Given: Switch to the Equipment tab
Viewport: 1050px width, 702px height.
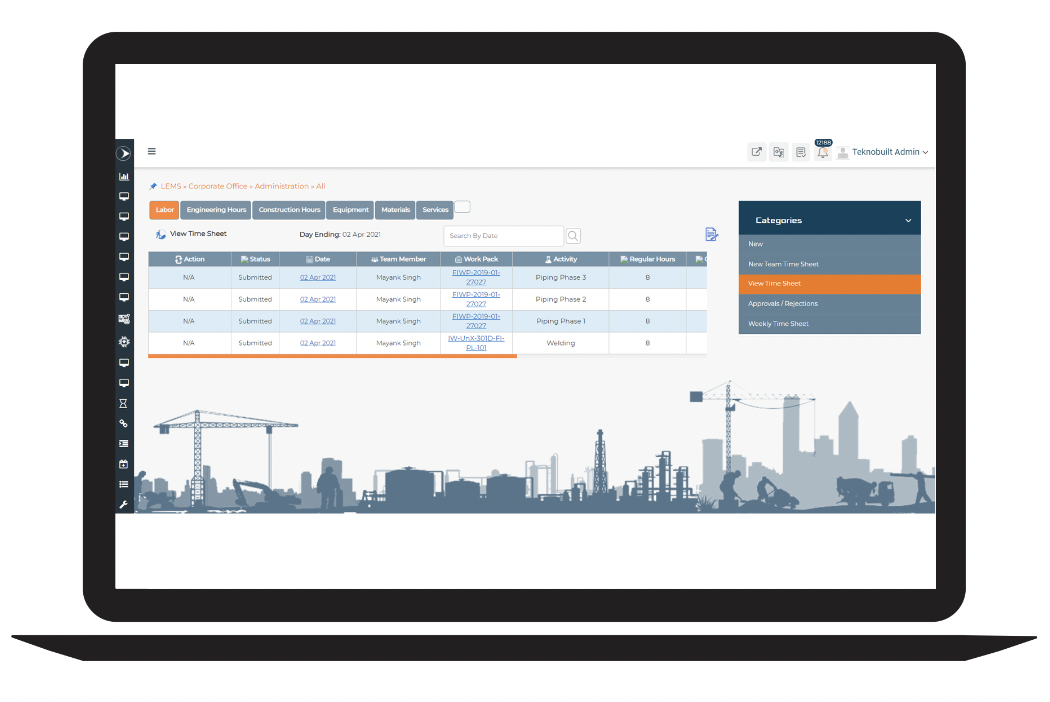Looking at the screenshot, I should click(x=351, y=210).
